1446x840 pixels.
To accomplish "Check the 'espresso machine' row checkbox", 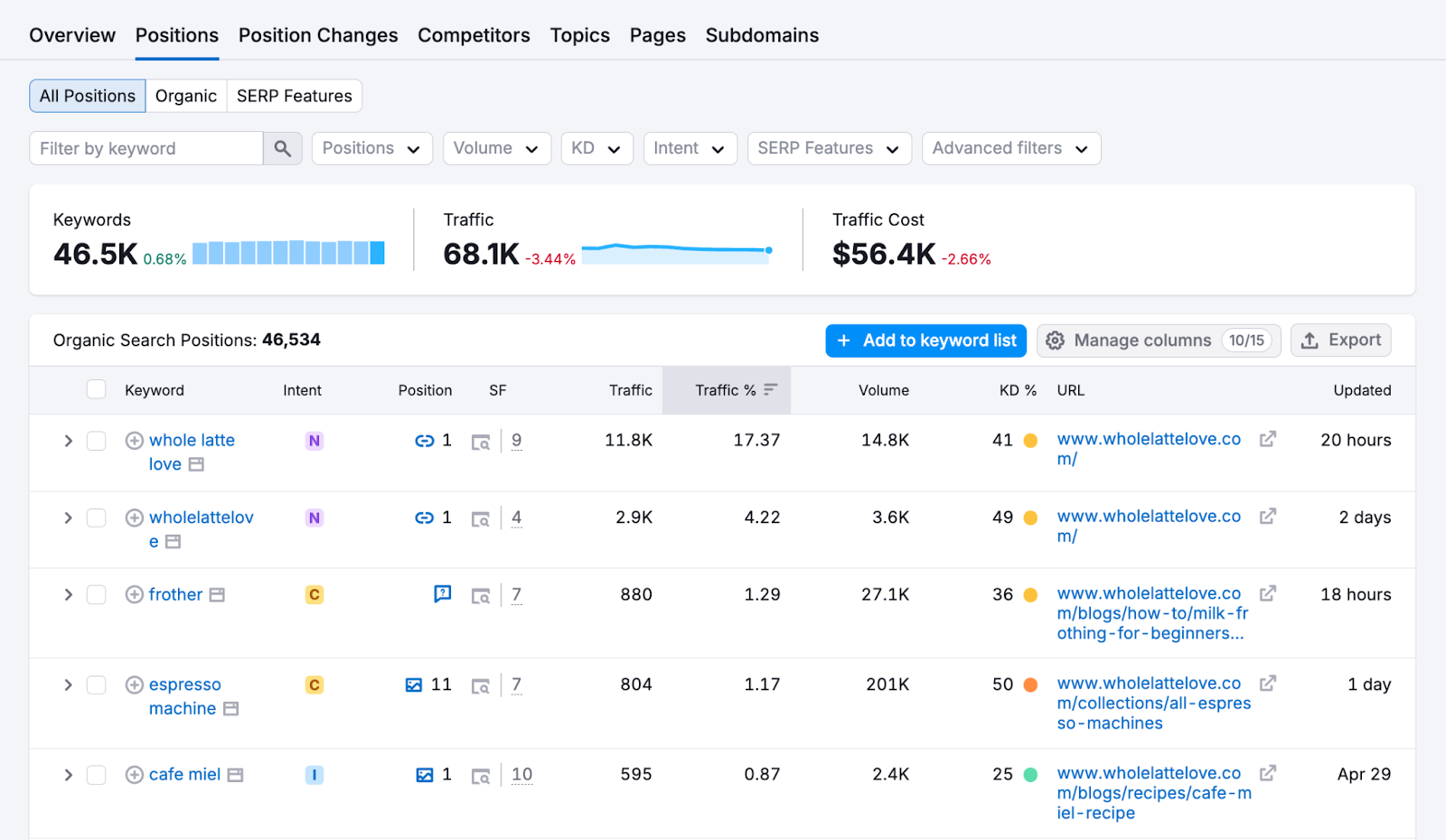I will tap(97, 685).
